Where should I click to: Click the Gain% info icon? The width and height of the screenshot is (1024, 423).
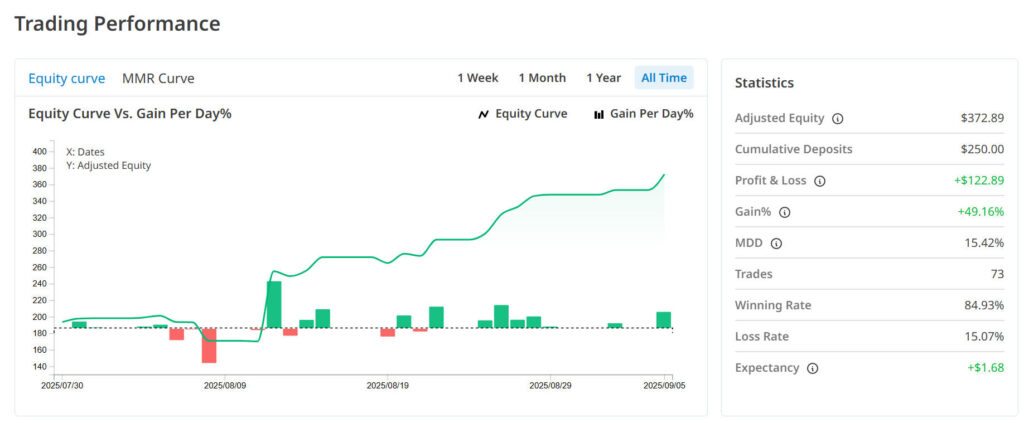tap(785, 212)
